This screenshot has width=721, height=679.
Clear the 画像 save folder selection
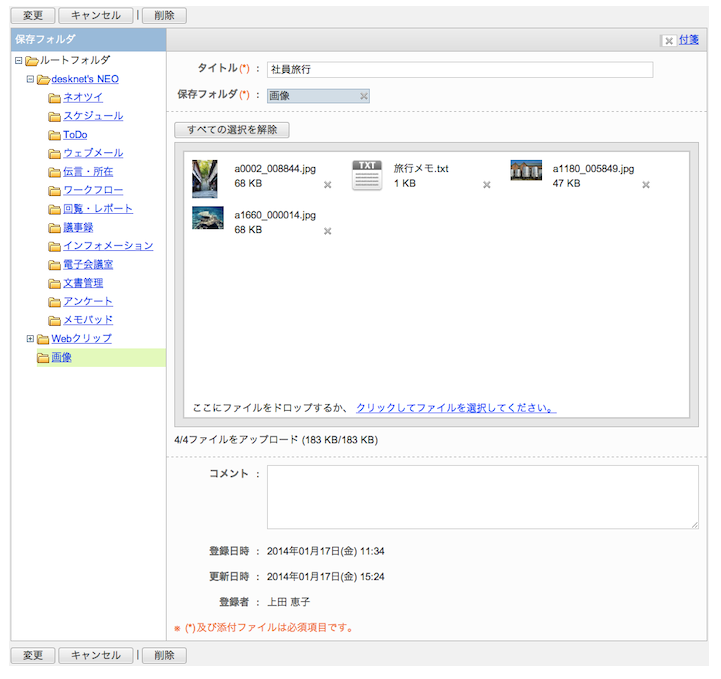coord(364,96)
